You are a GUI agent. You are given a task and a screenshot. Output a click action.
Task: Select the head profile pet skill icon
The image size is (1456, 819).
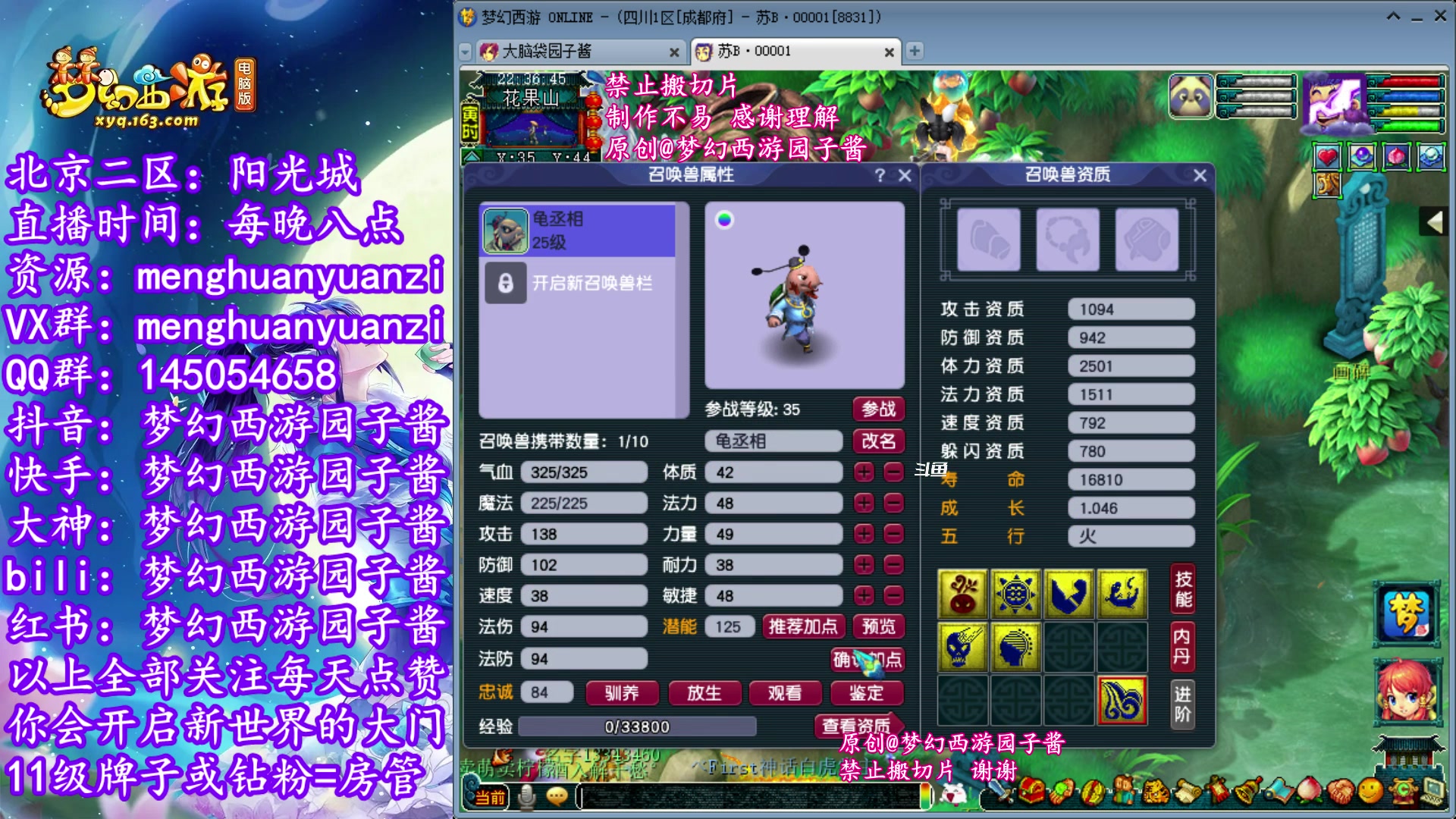(1016, 646)
